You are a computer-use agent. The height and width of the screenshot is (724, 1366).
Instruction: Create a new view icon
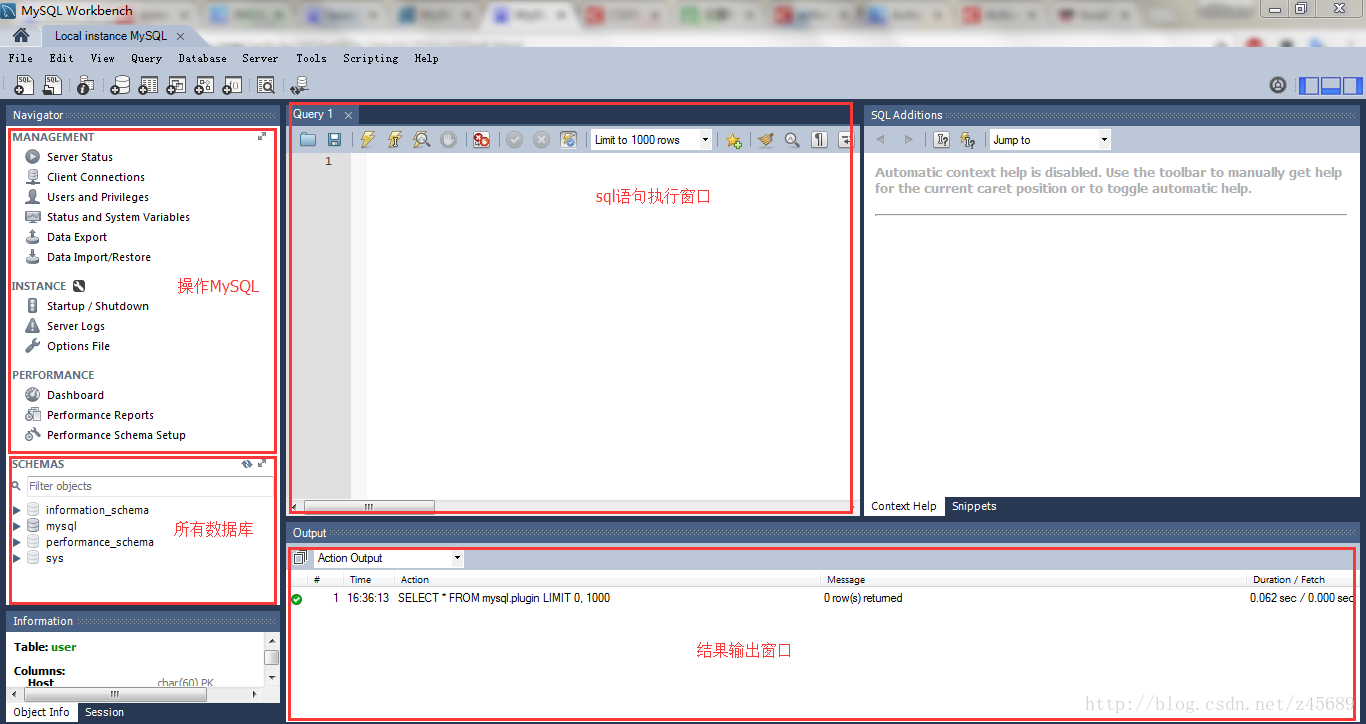coord(176,86)
